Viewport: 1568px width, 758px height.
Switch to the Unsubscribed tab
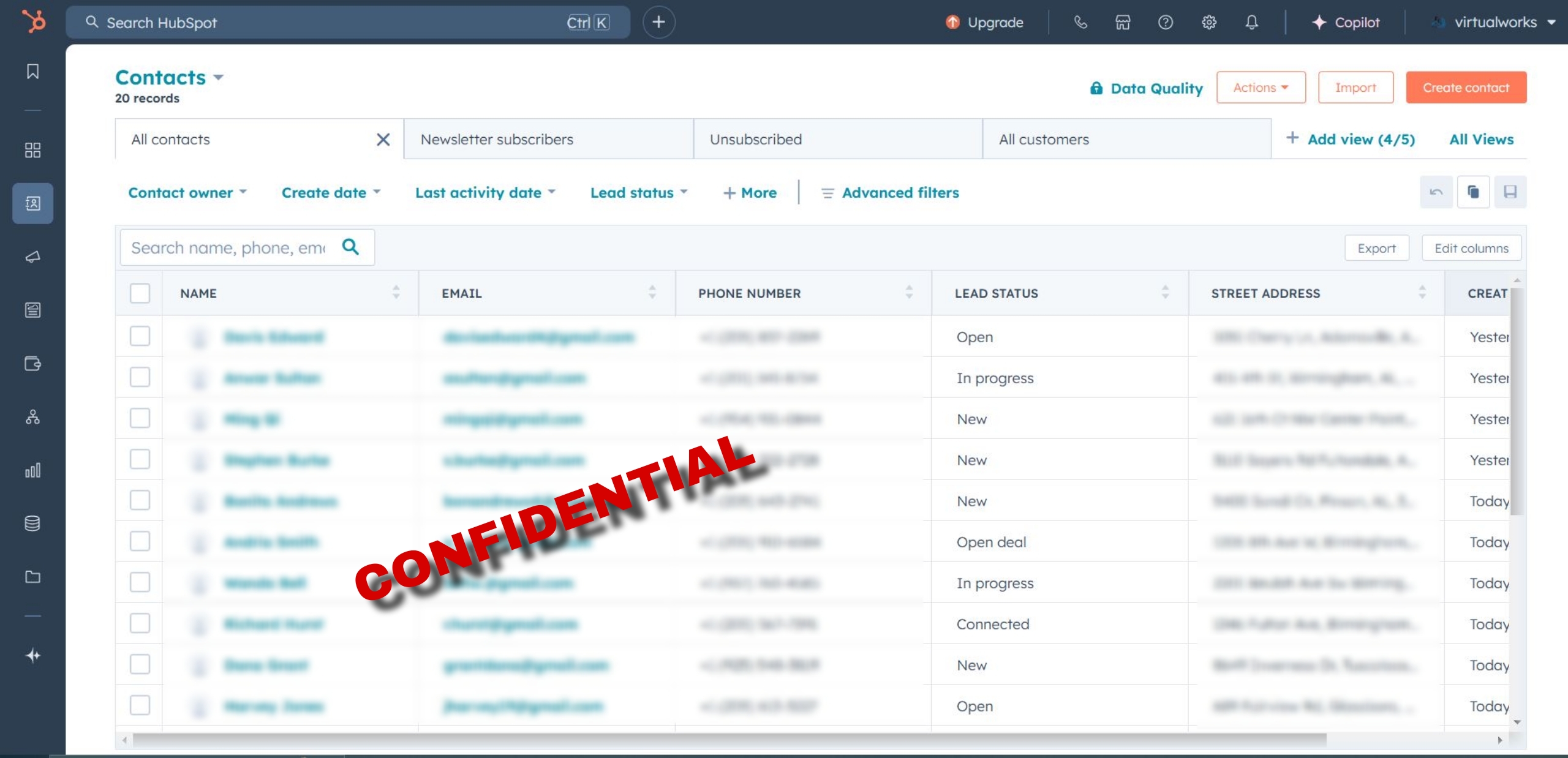tap(755, 140)
